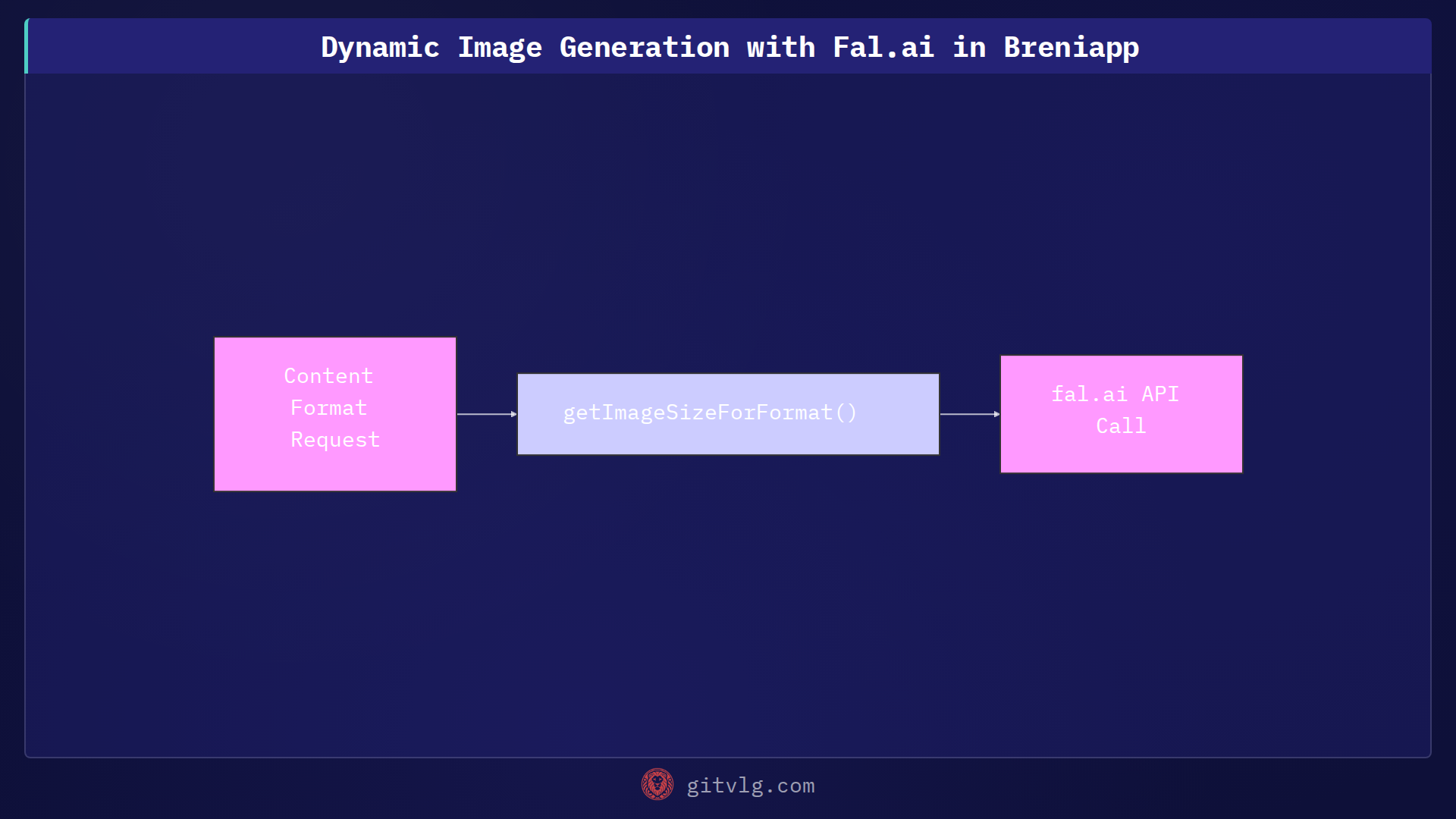Viewport: 1456px width, 819px height.
Task: Click the Dynamic Image Generation title
Action: coord(730,48)
